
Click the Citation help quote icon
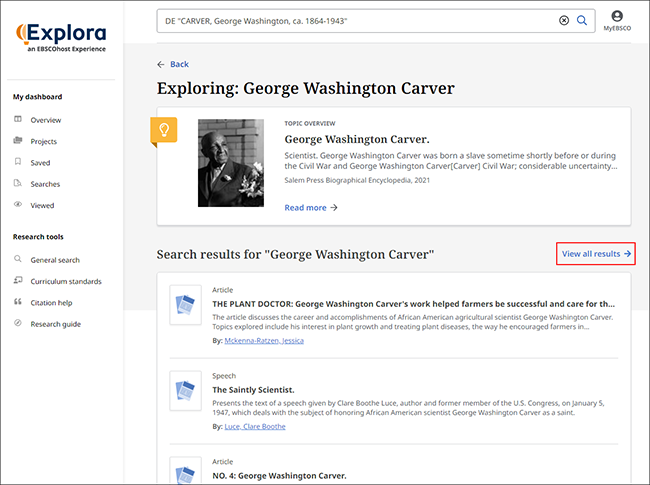pyautogui.click(x=18, y=301)
